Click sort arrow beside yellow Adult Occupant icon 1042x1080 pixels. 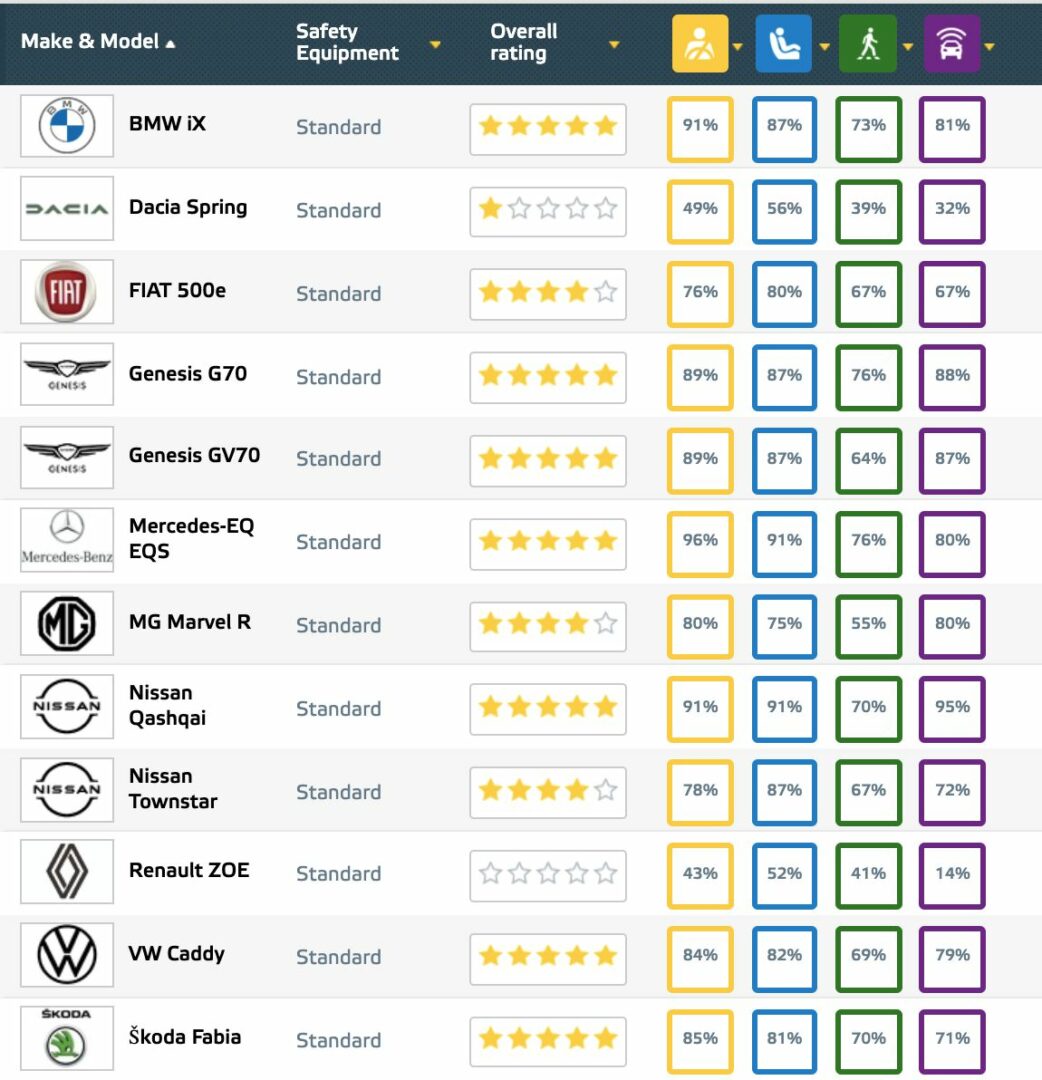pyautogui.click(x=738, y=47)
